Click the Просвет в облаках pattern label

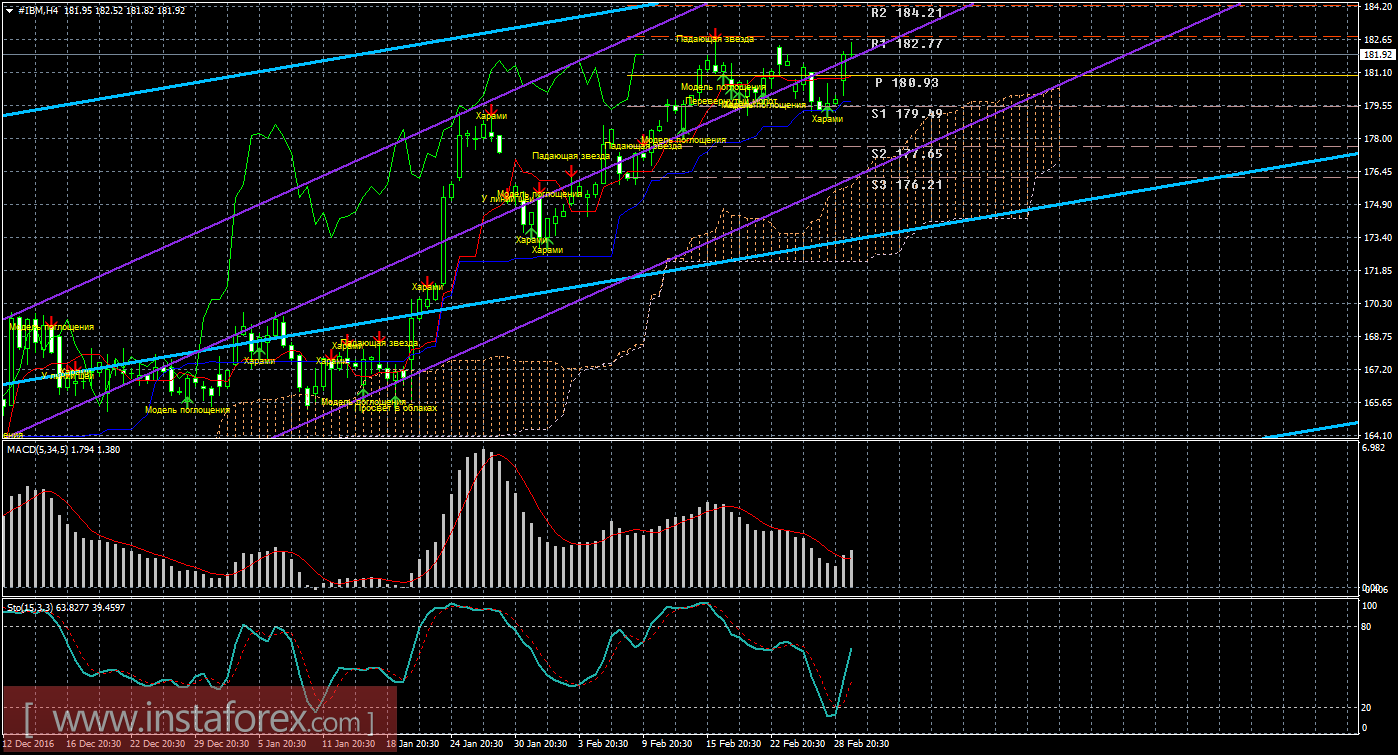(x=397, y=408)
